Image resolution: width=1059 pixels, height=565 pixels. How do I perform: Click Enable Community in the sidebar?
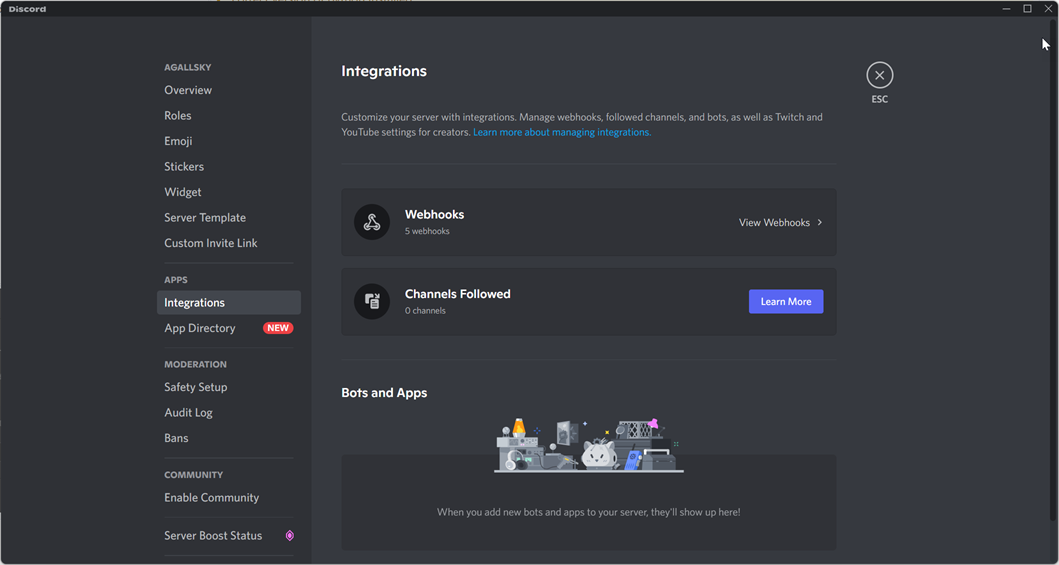[211, 498]
